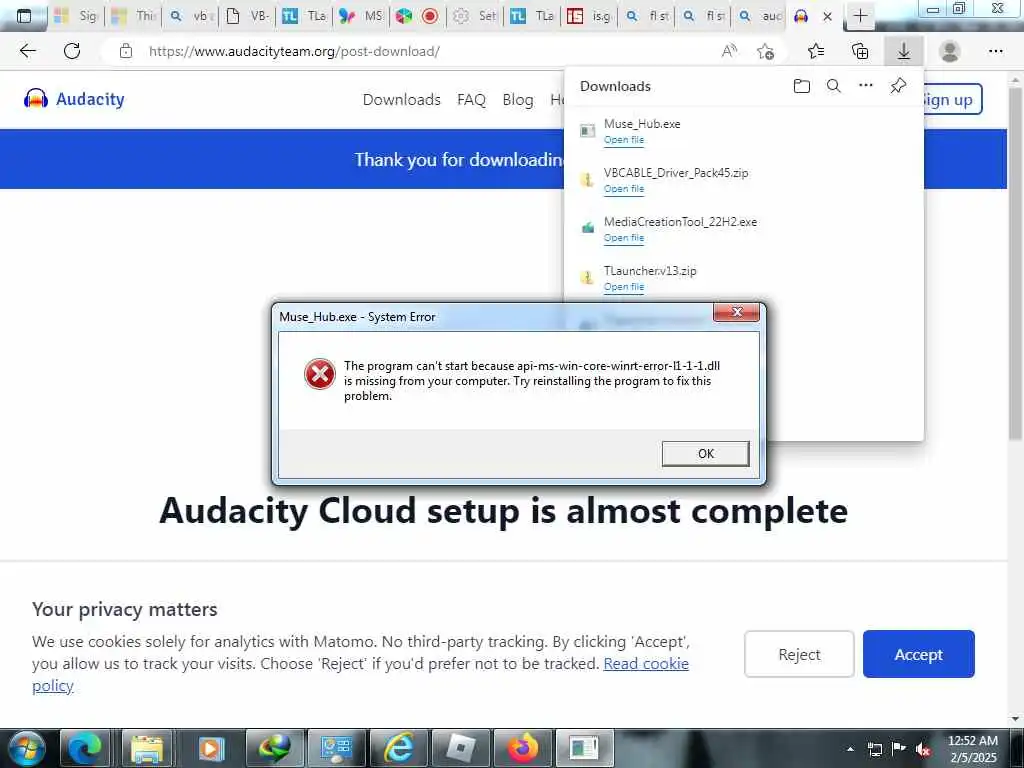Go back in the Edge browser
The width and height of the screenshot is (1024, 768).
point(27,51)
